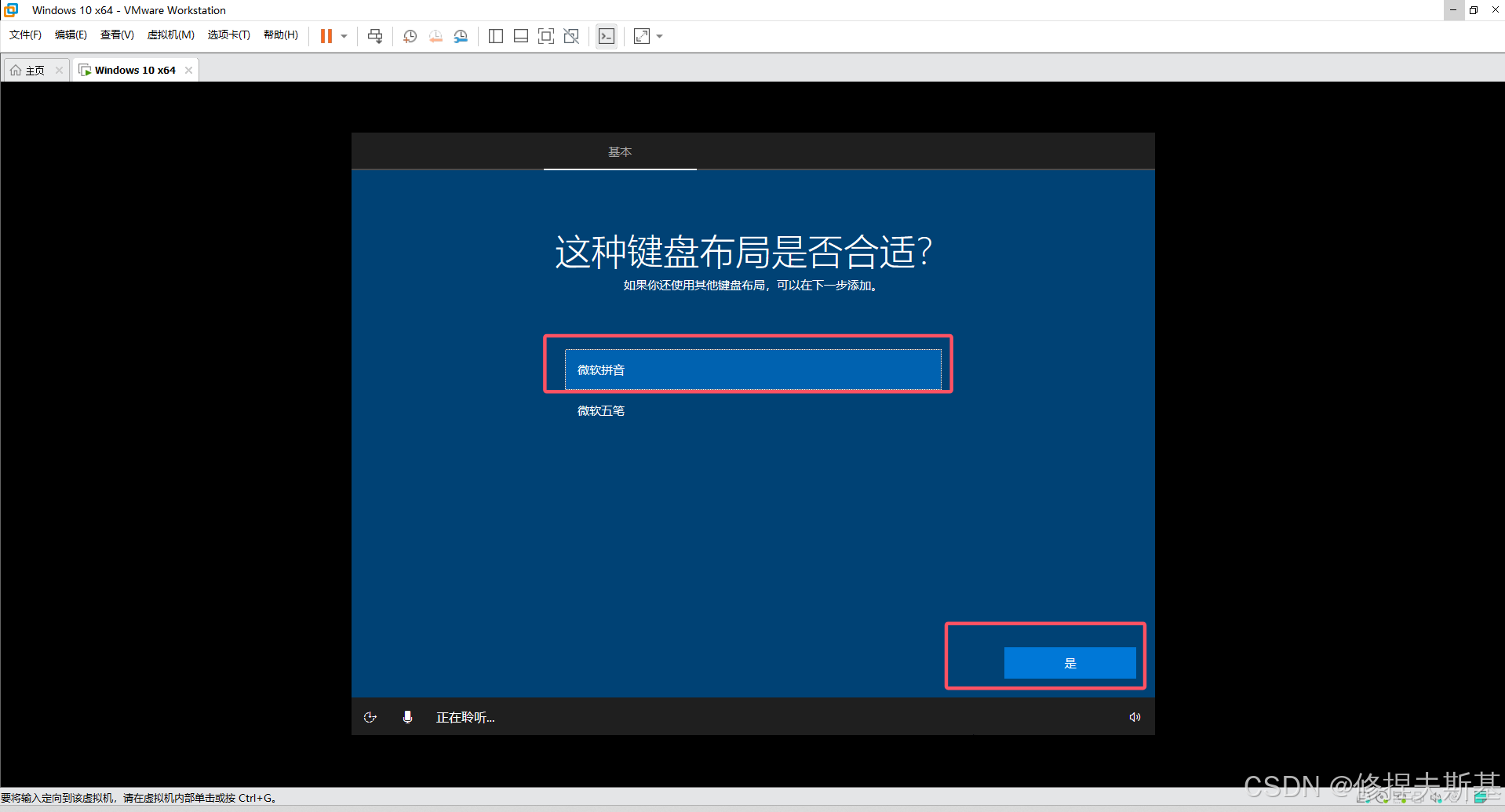Viewport: 1505px width, 812px height.
Task: Restore down the VMware window
Action: (x=1474, y=10)
